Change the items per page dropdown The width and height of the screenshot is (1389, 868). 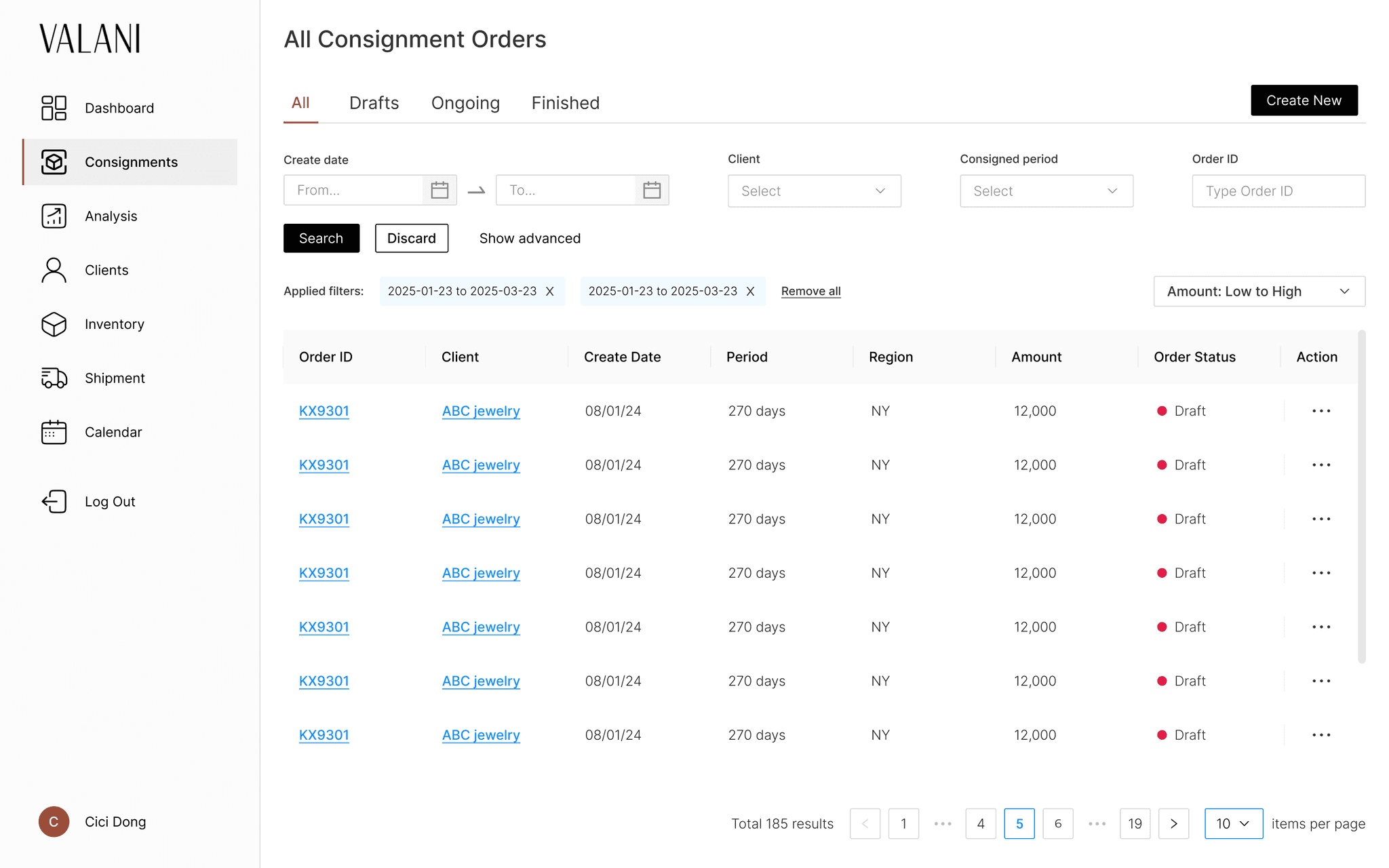coord(1233,824)
